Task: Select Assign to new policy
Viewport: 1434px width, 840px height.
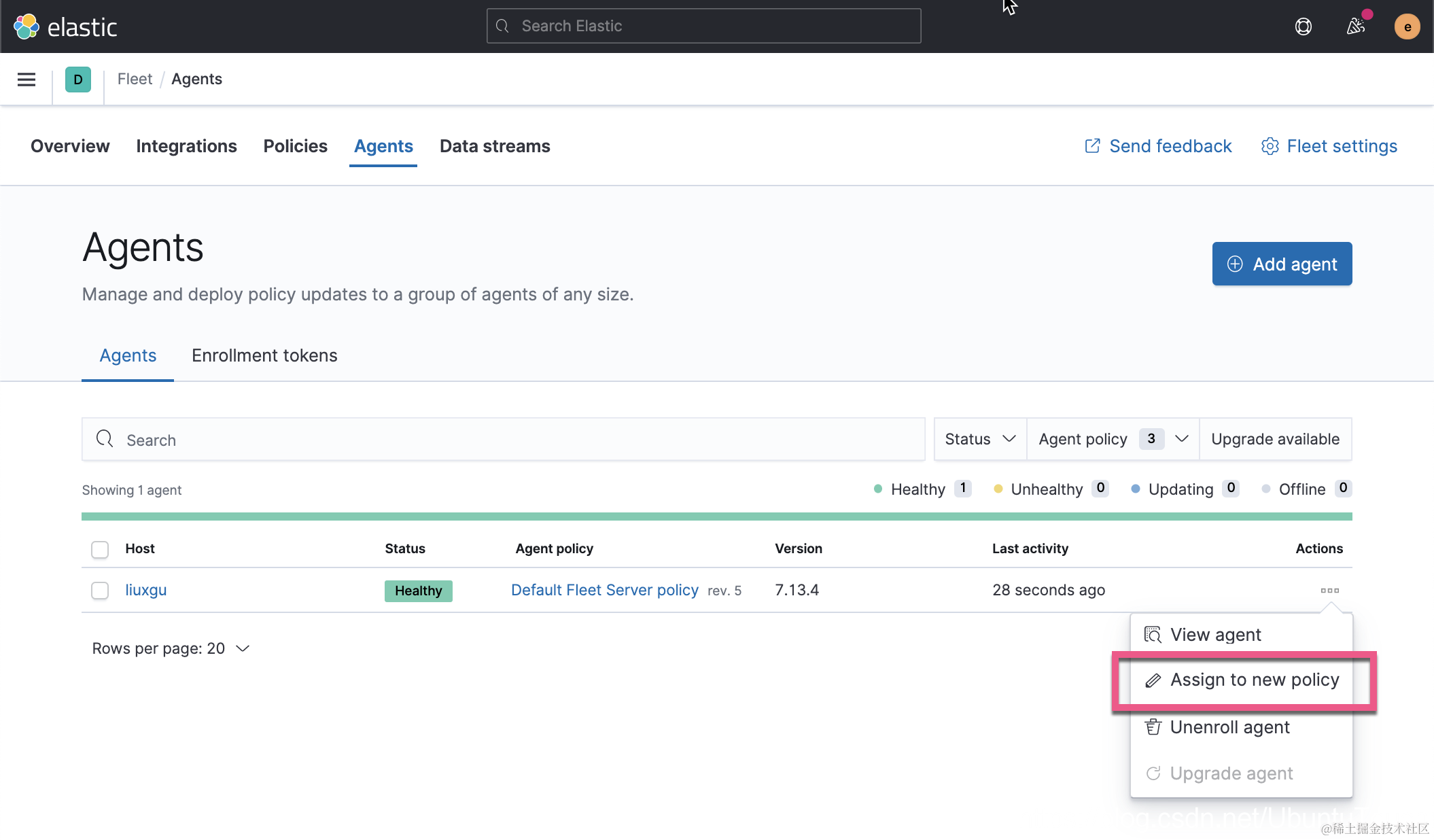Action: tap(1254, 680)
